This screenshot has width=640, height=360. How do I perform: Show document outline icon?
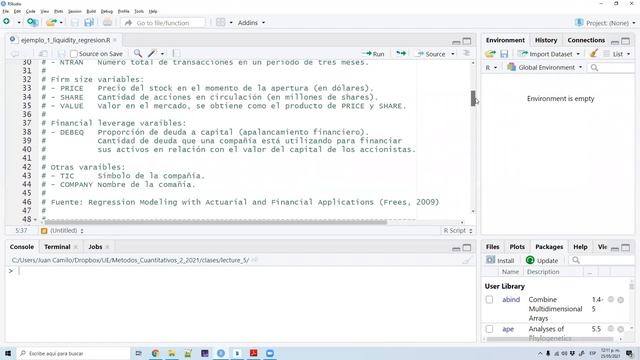tap(467, 53)
